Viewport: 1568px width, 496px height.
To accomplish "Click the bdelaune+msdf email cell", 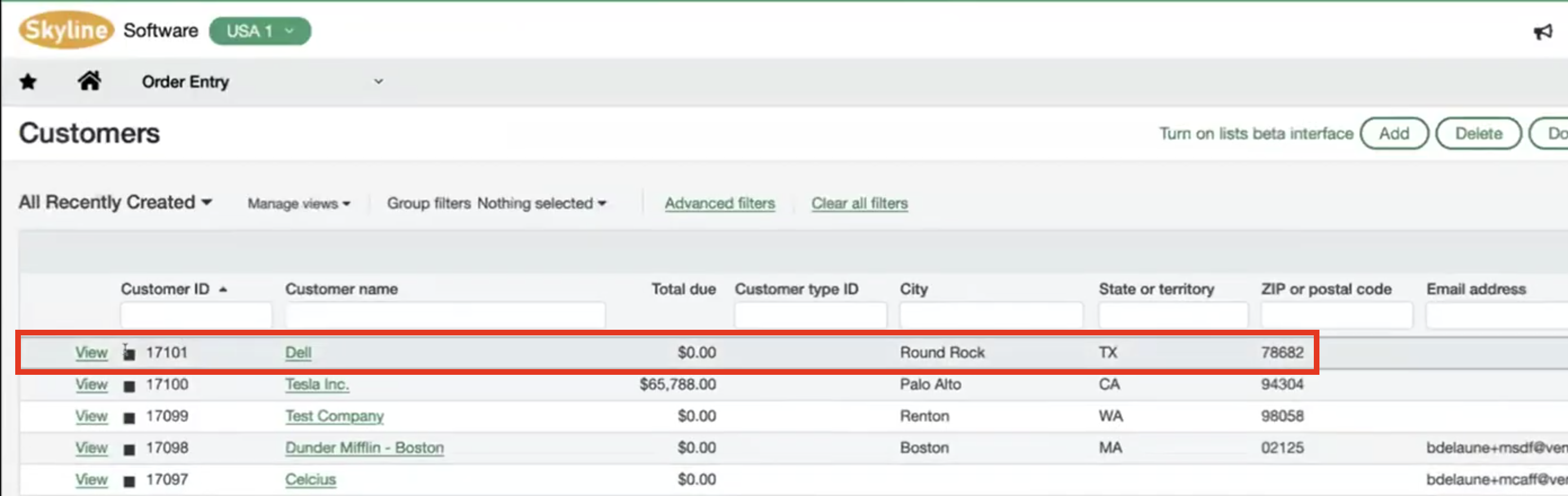I will click(1497, 448).
